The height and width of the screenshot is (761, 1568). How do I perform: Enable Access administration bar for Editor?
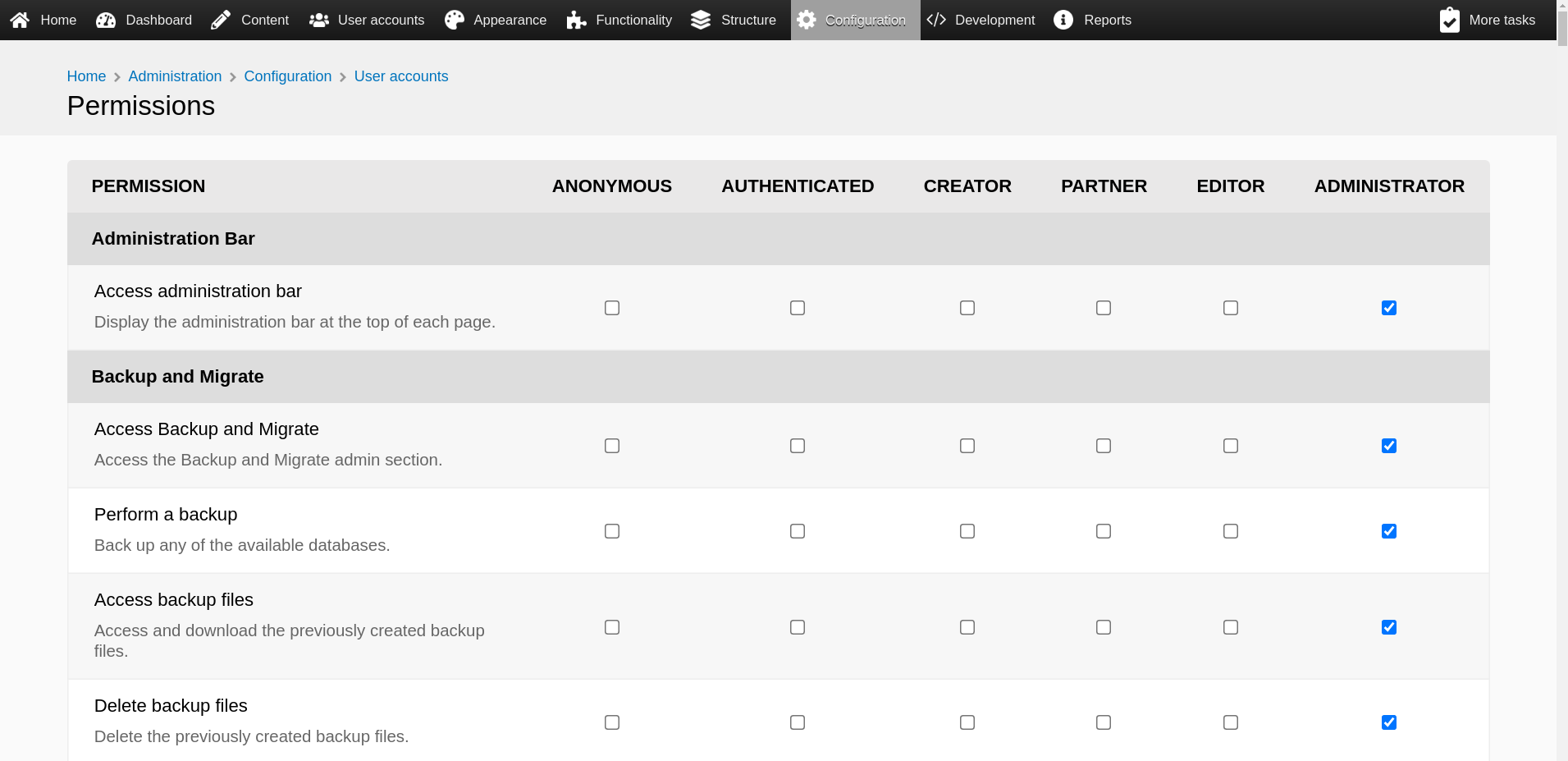[x=1231, y=308]
